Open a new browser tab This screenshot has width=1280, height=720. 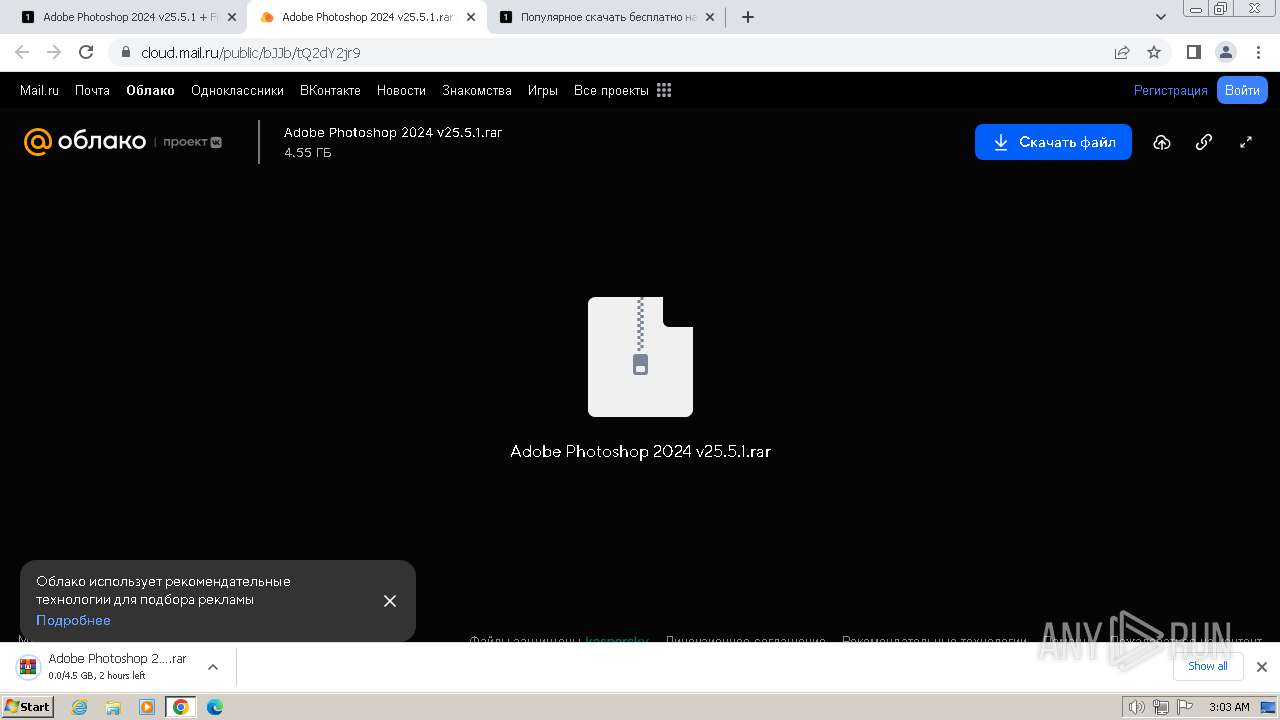748,17
